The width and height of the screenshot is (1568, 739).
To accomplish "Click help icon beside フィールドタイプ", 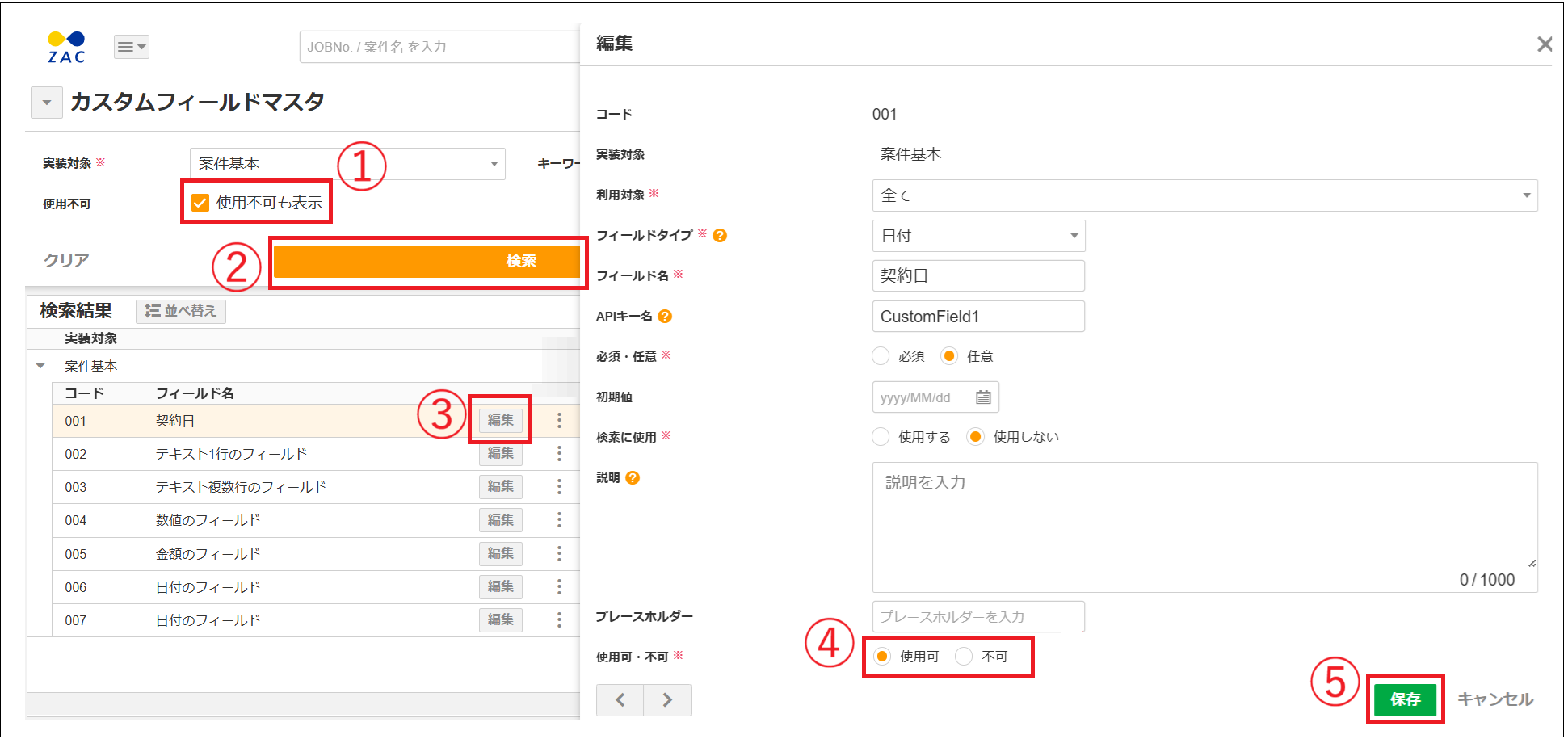I will [x=720, y=235].
